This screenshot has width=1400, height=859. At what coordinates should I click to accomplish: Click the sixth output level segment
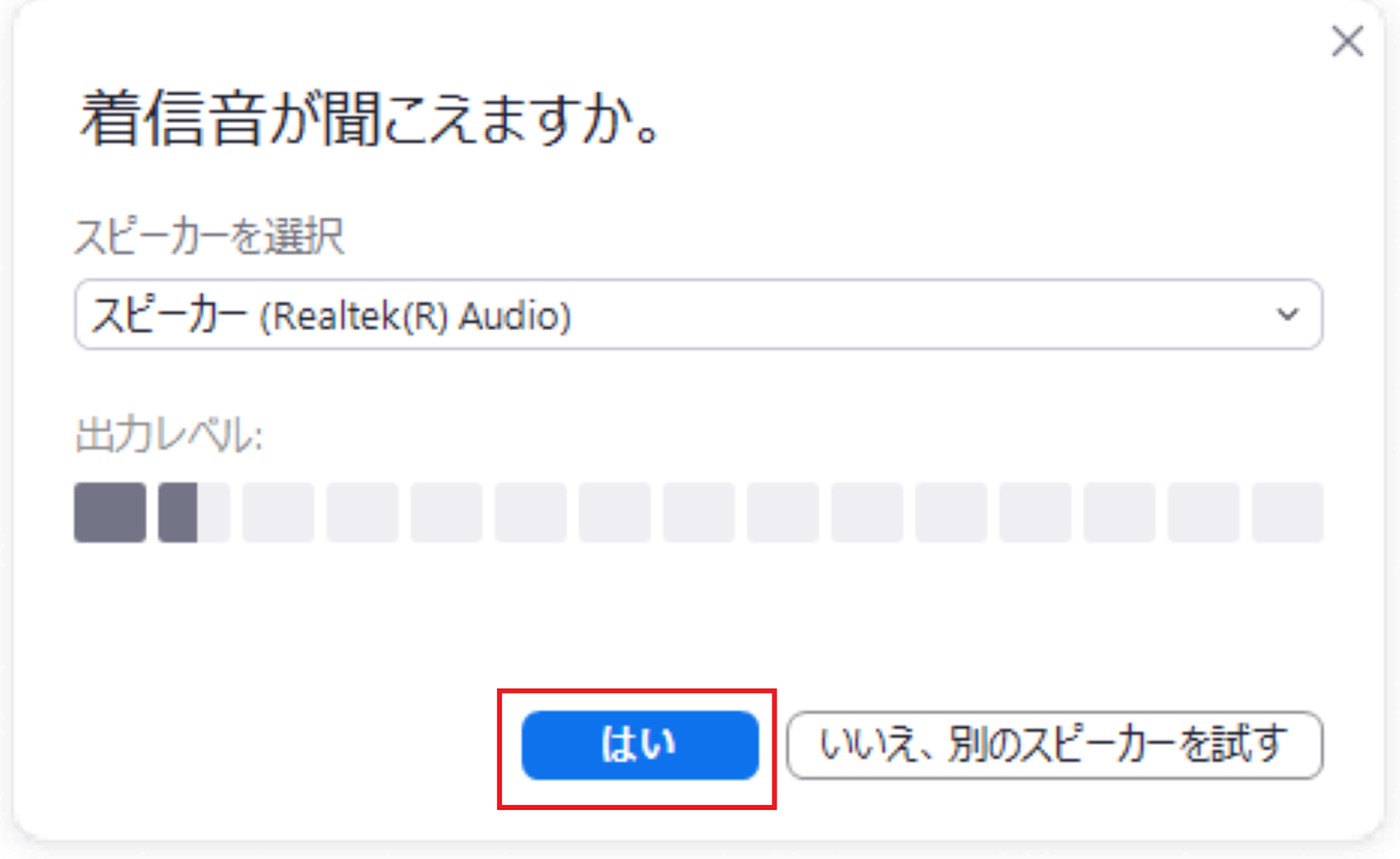[530, 513]
